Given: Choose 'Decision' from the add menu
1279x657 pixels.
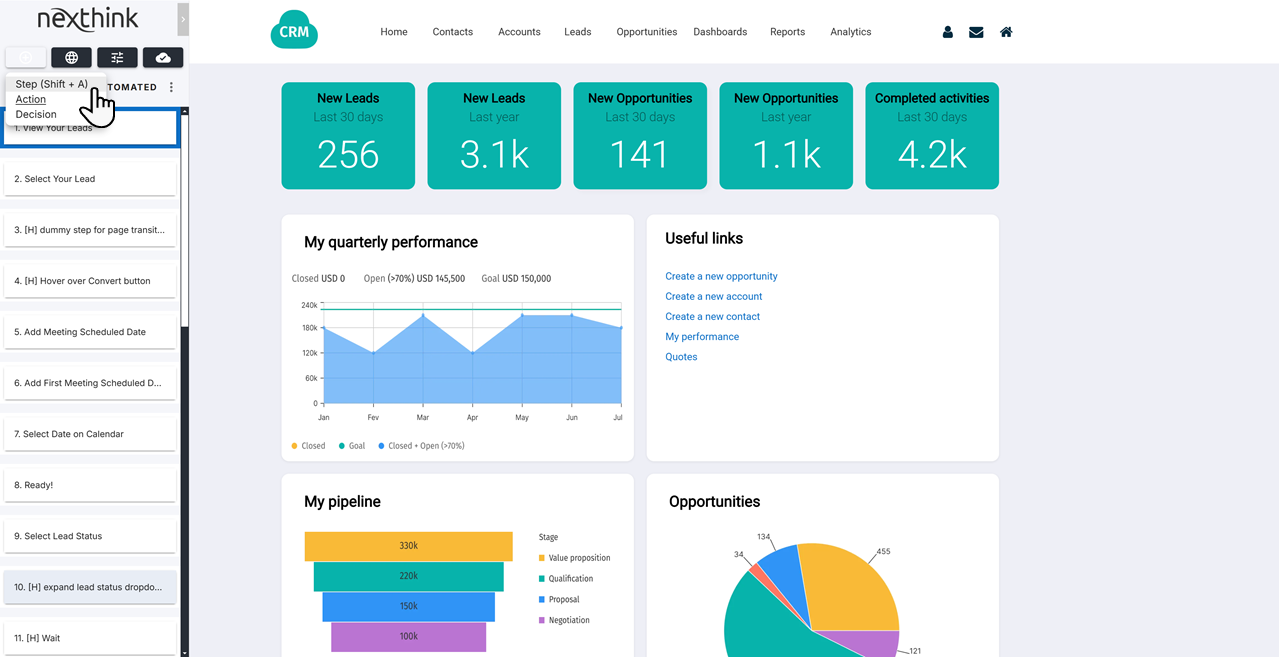Looking at the screenshot, I should click(x=36, y=114).
